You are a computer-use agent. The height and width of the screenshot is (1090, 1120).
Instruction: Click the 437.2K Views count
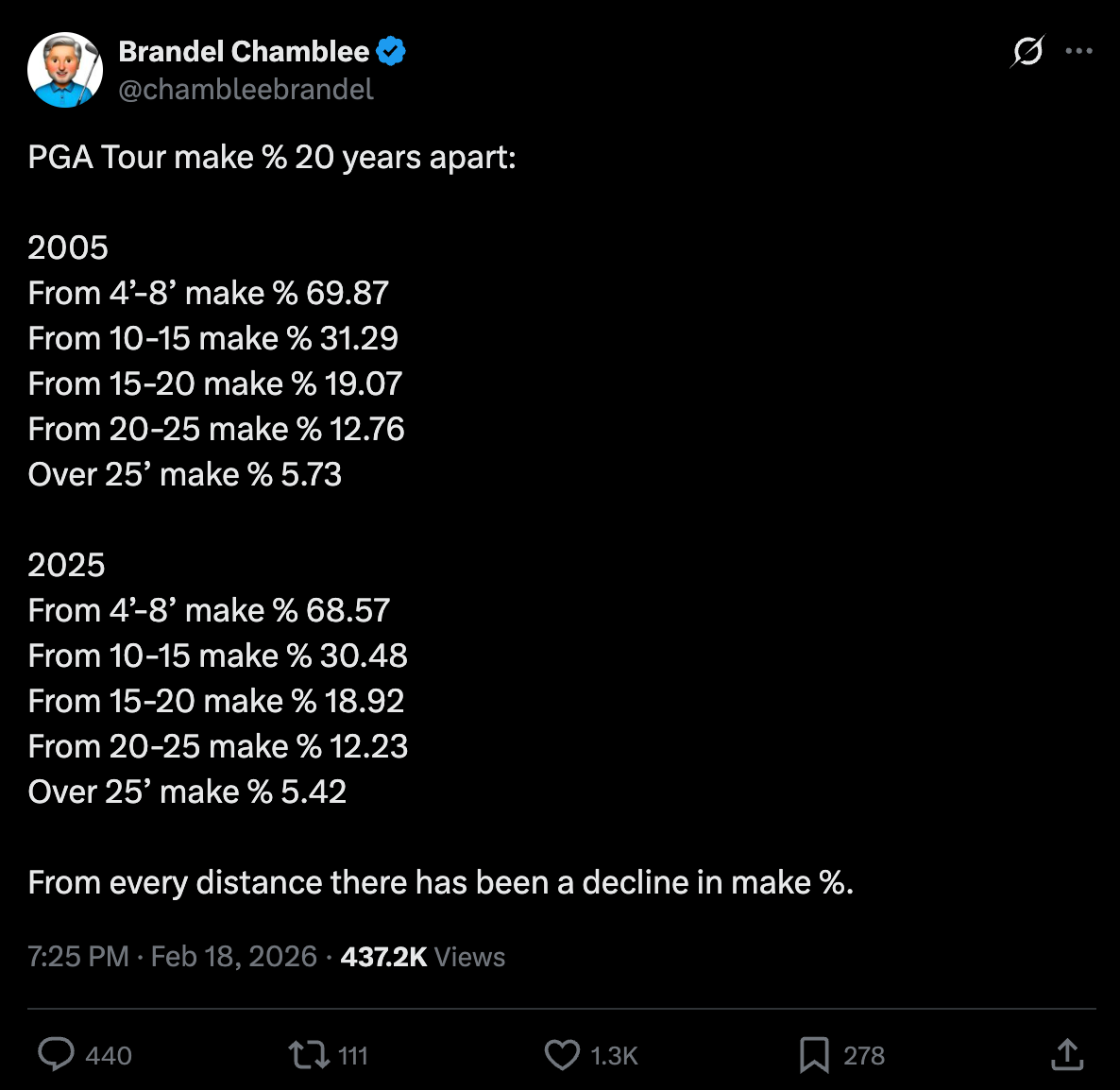tap(422, 957)
